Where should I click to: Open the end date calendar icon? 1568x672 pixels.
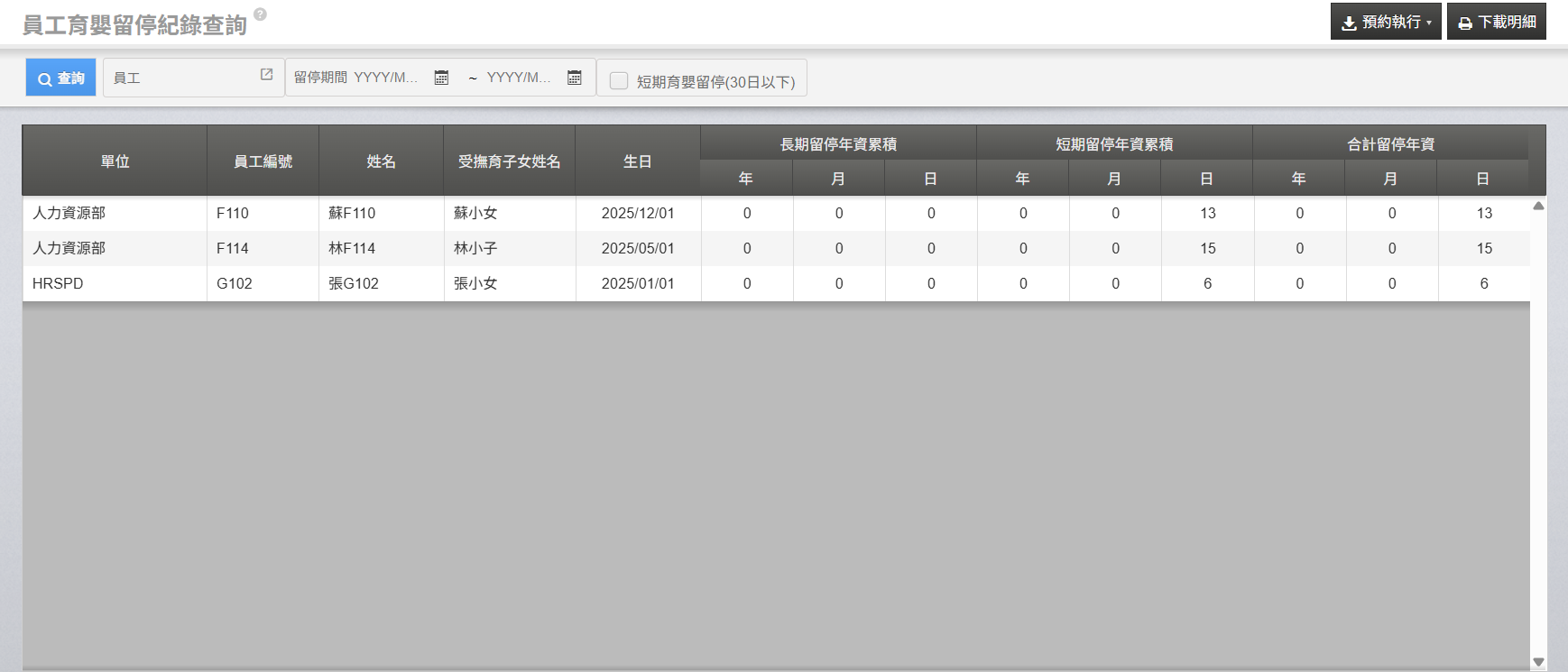click(574, 78)
